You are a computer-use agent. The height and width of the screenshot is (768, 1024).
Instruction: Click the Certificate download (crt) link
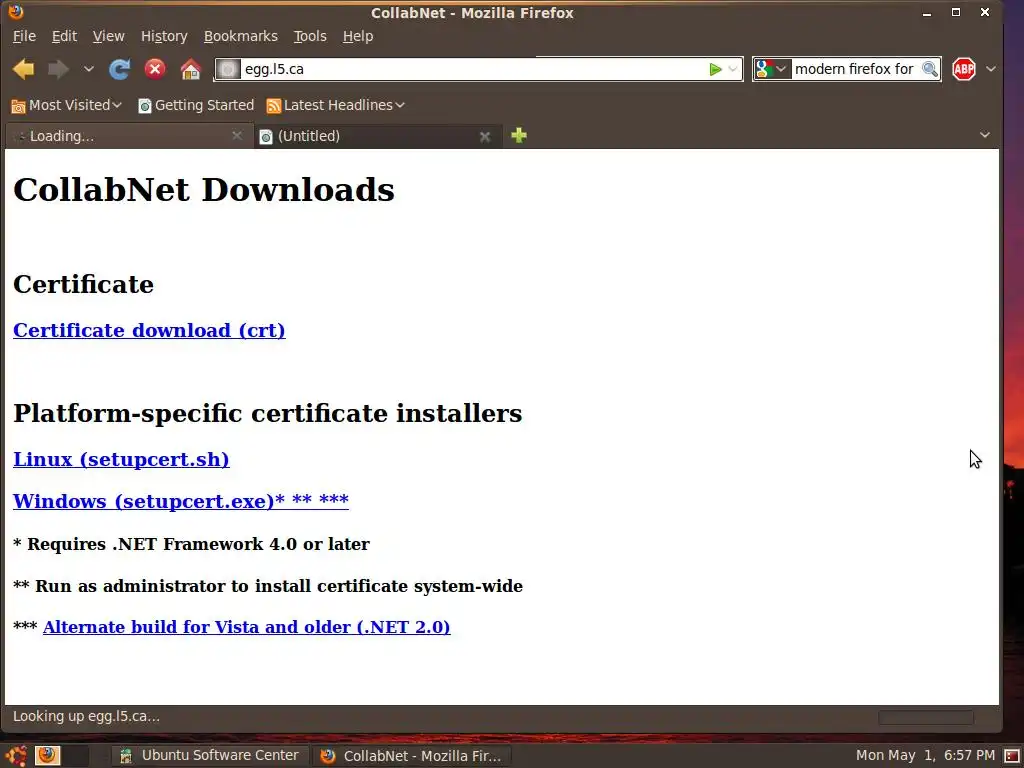(x=149, y=330)
